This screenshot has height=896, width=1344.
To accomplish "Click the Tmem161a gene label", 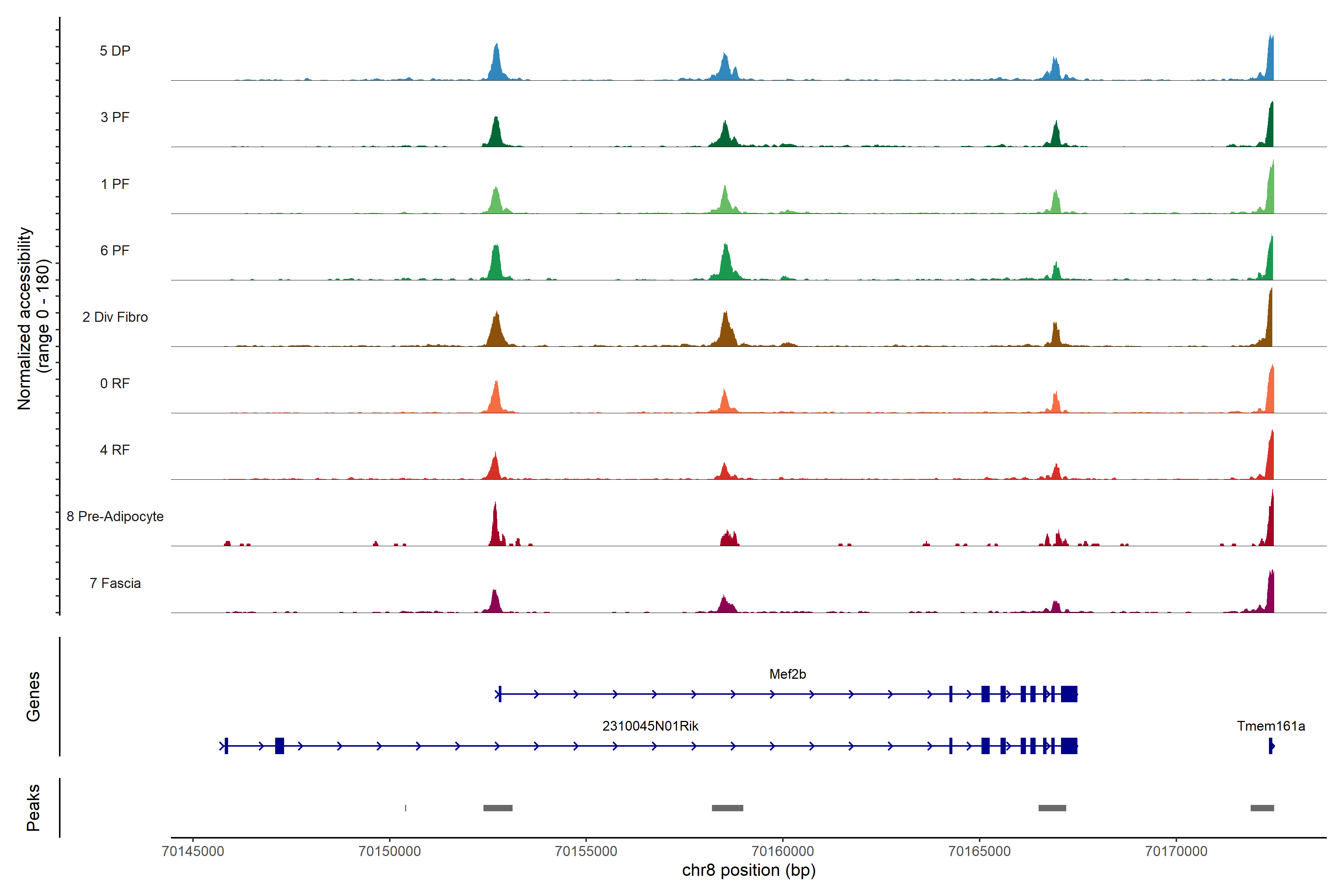I will (1270, 726).
